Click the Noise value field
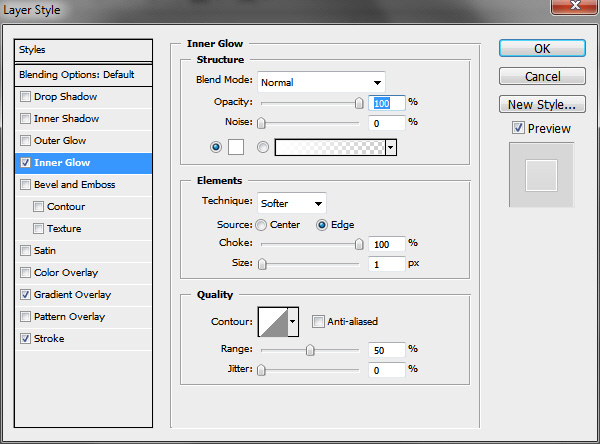The width and height of the screenshot is (600, 444). pyautogui.click(x=386, y=123)
